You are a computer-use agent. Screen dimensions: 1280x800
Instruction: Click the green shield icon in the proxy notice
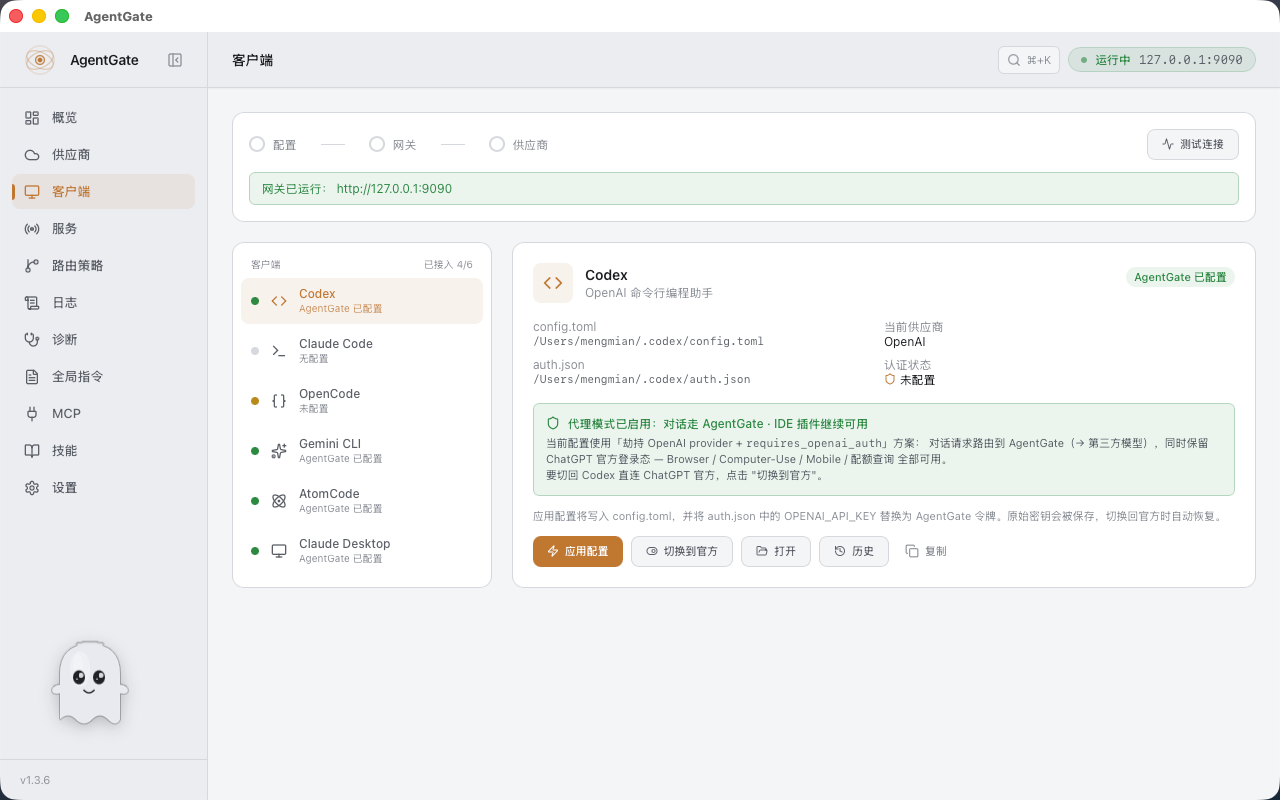(553, 424)
